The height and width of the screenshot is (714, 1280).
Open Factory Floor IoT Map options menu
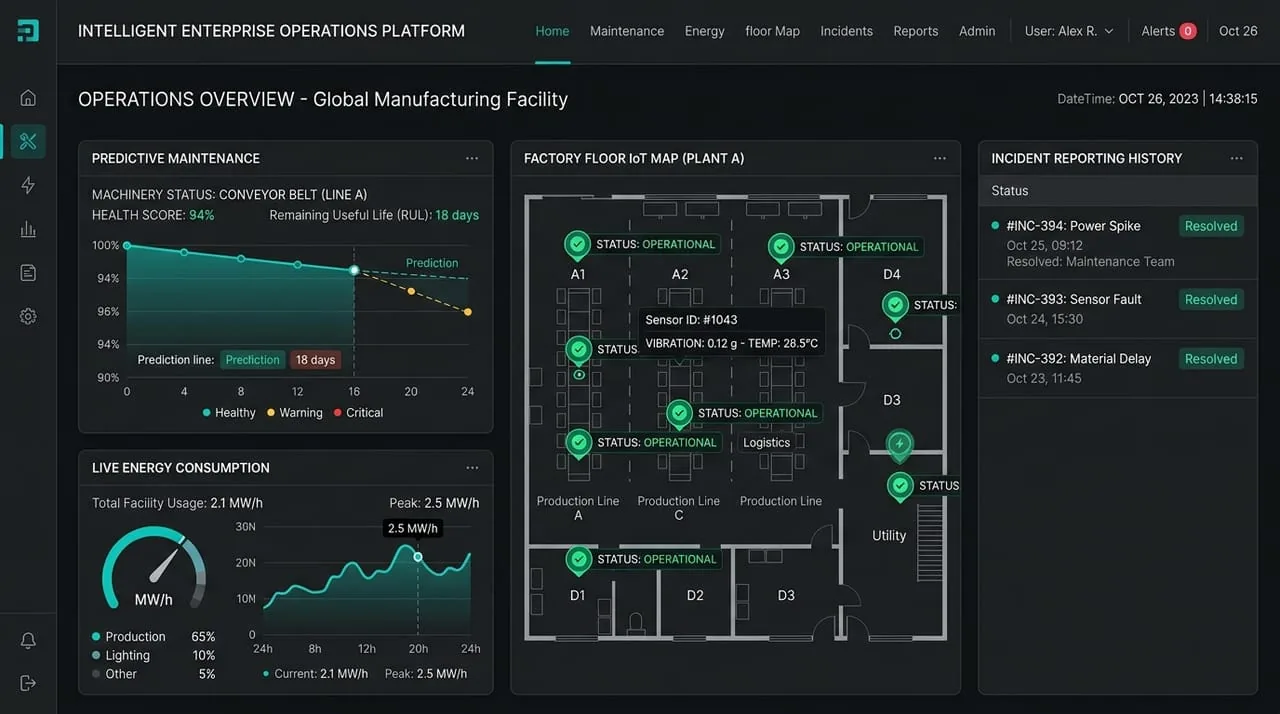coord(940,158)
